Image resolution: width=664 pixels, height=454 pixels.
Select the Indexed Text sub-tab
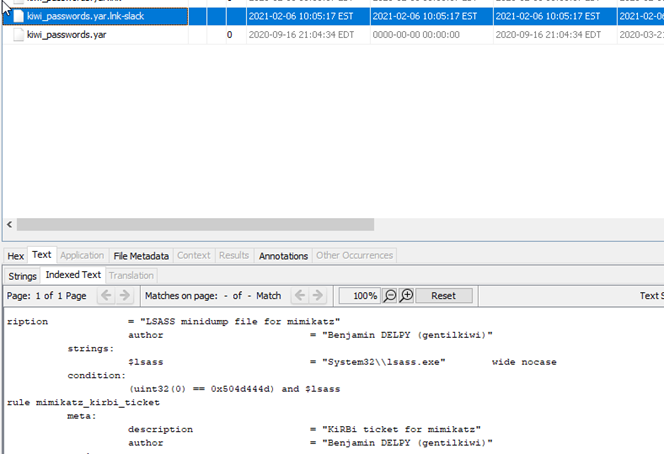[x=72, y=275]
